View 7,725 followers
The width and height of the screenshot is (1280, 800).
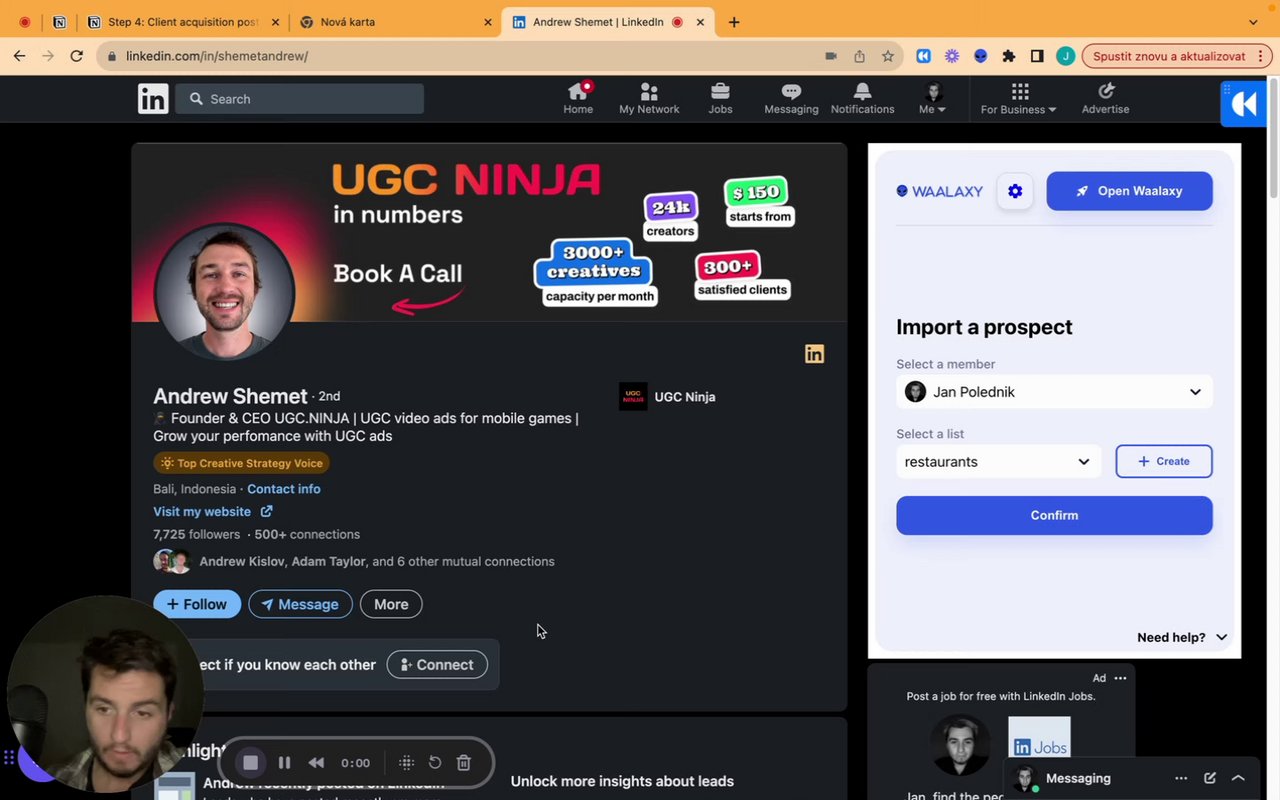(x=197, y=534)
